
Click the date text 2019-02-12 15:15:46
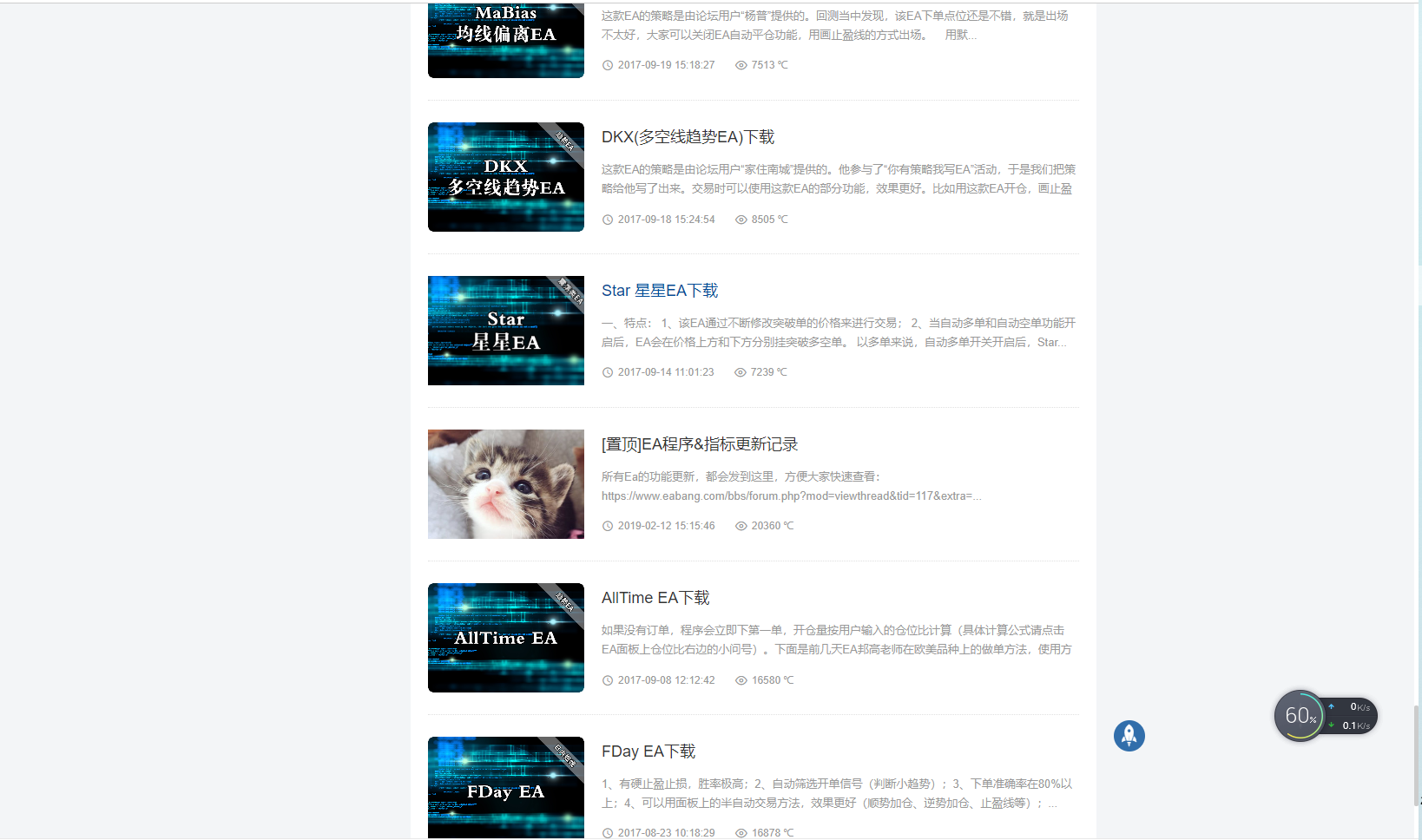(x=667, y=526)
